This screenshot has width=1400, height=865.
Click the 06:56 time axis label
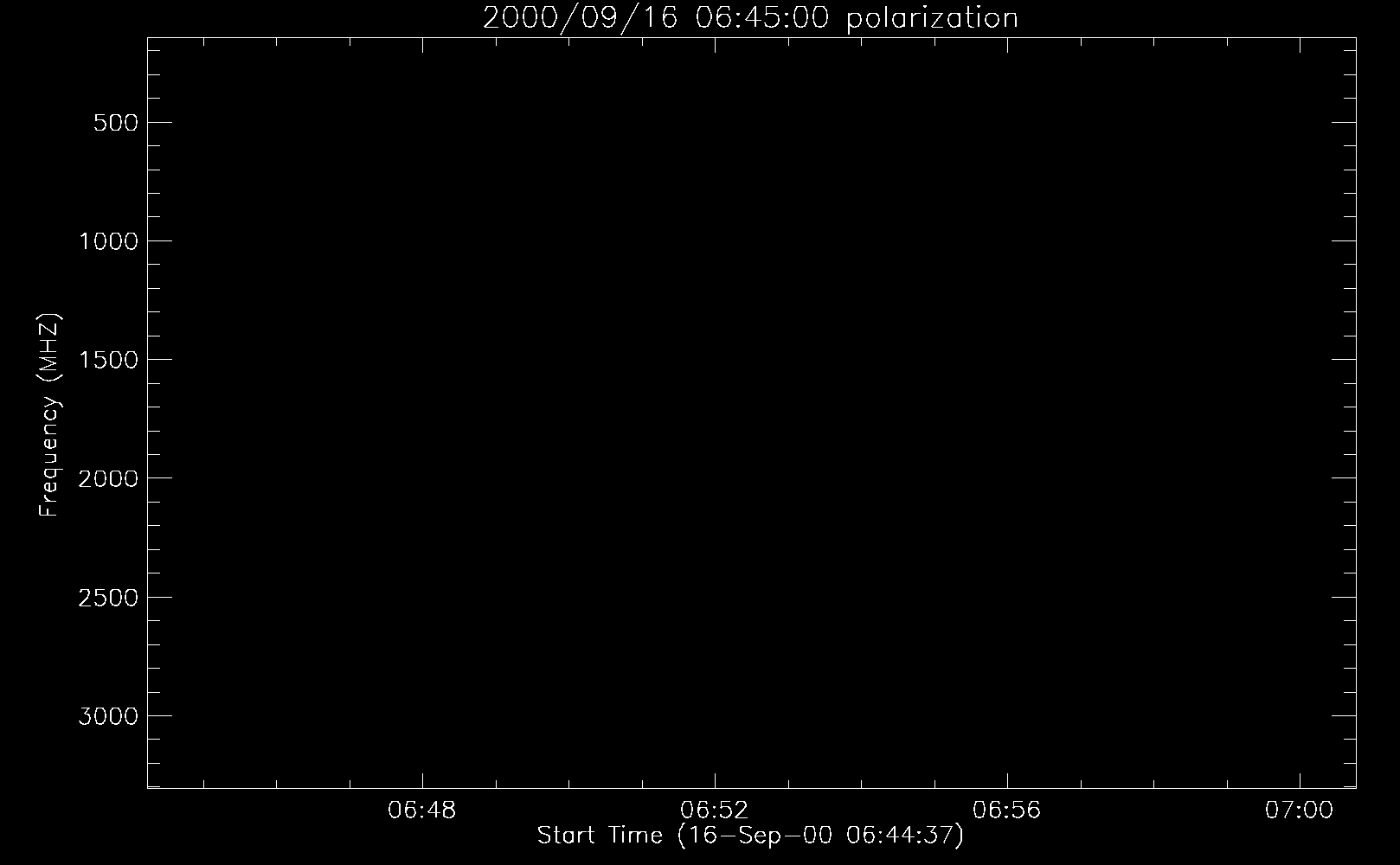[1007, 811]
